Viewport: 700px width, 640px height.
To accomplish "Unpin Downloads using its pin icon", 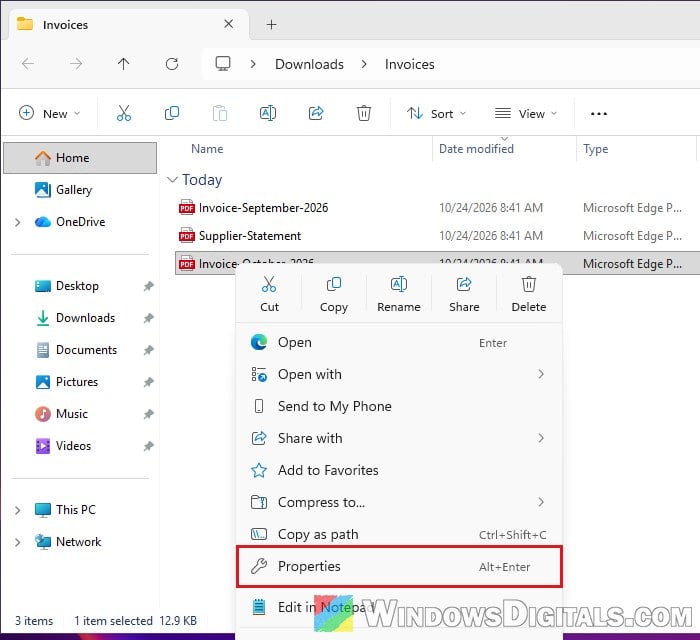I will point(148,318).
